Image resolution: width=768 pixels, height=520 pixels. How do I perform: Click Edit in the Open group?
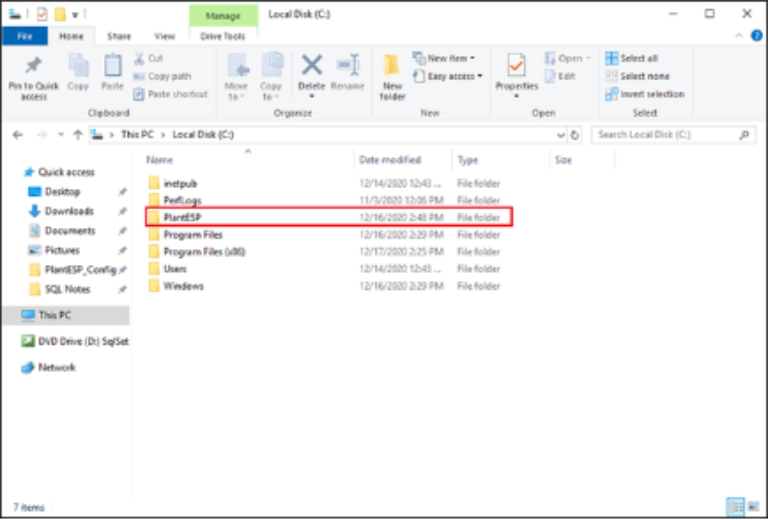tap(560, 76)
